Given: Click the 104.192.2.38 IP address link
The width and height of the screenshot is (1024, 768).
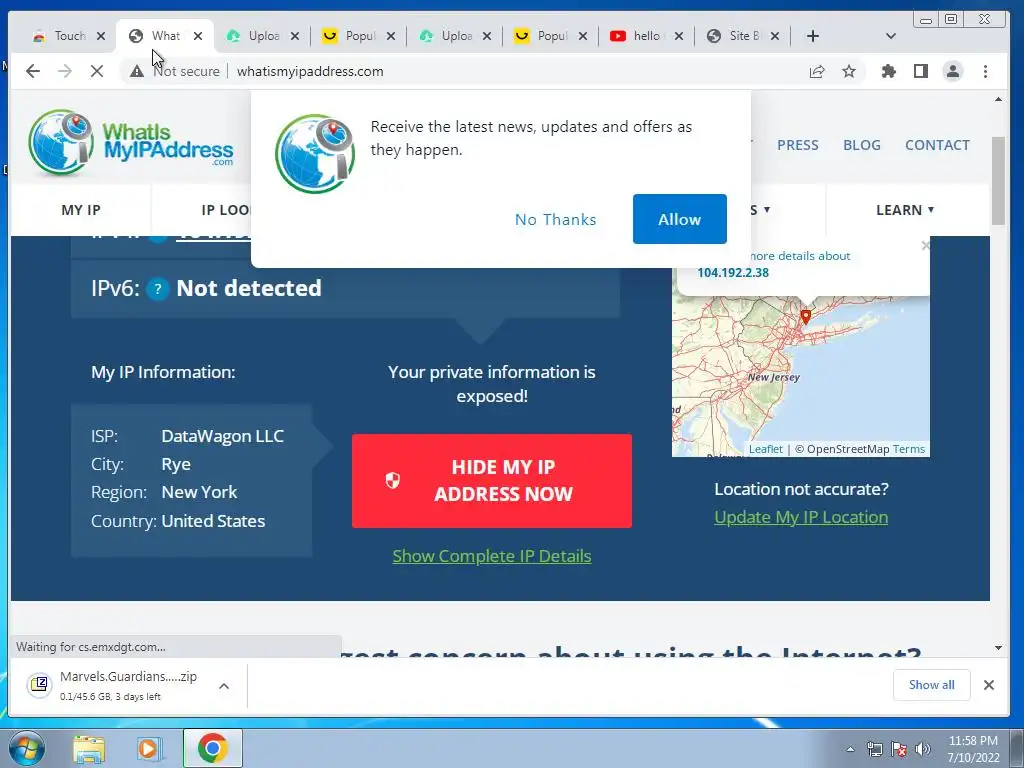Looking at the screenshot, I should click(x=733, y=273).
